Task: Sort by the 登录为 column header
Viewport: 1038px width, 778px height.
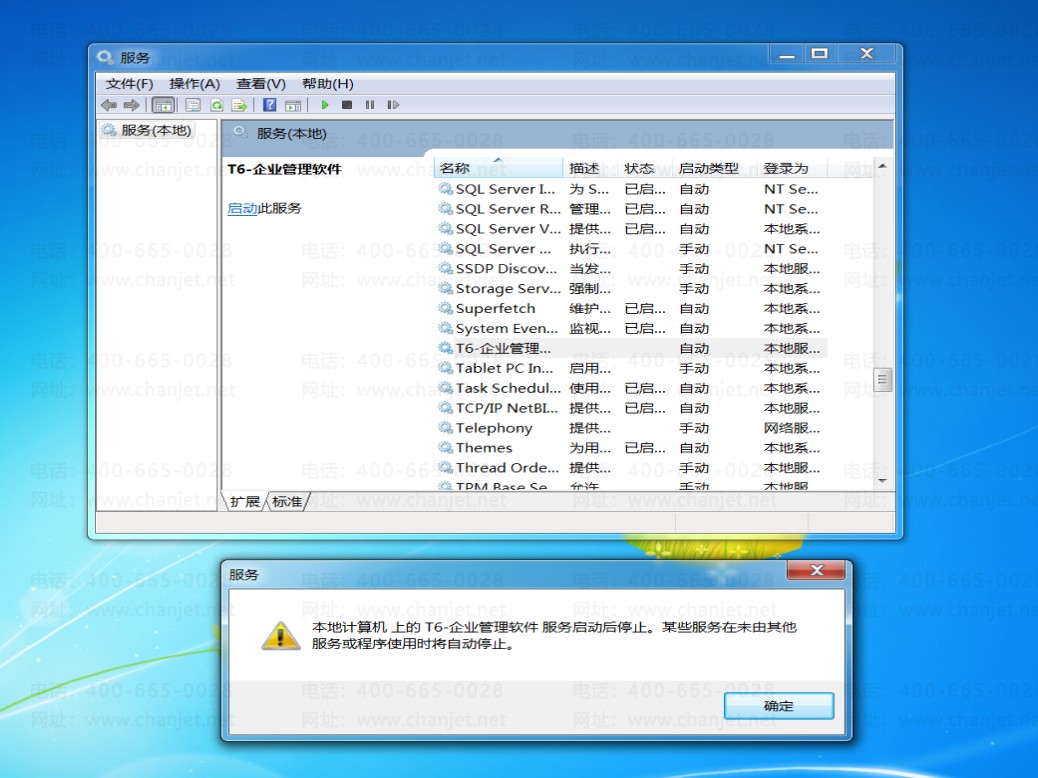Action: pos(793,168)
